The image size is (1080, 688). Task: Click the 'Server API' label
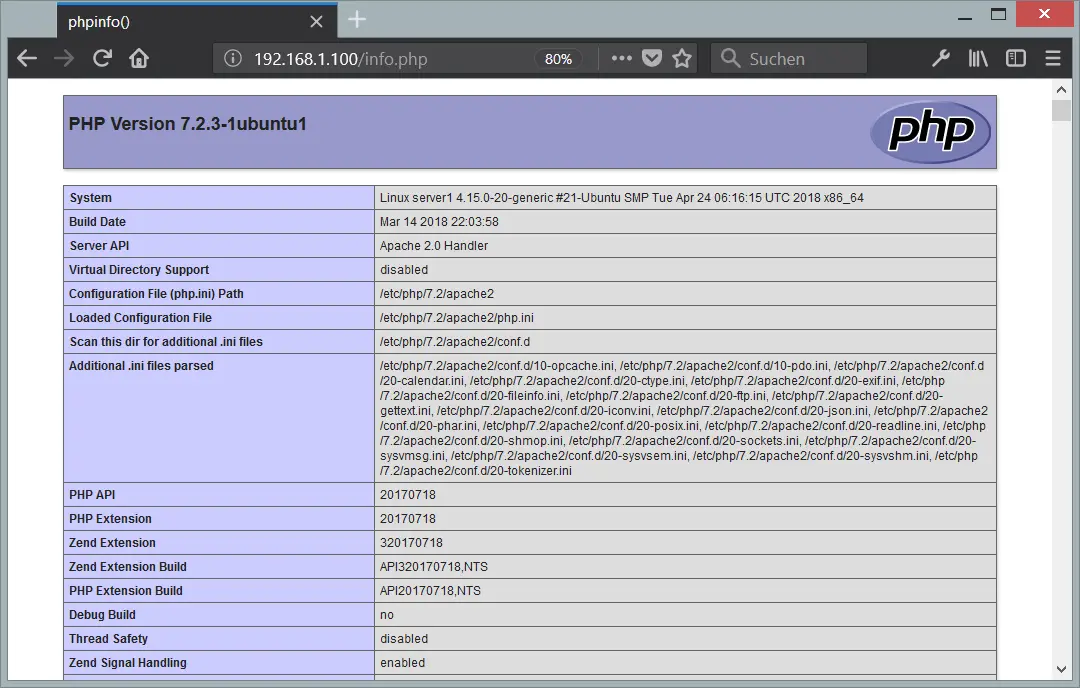click(99, 246)
